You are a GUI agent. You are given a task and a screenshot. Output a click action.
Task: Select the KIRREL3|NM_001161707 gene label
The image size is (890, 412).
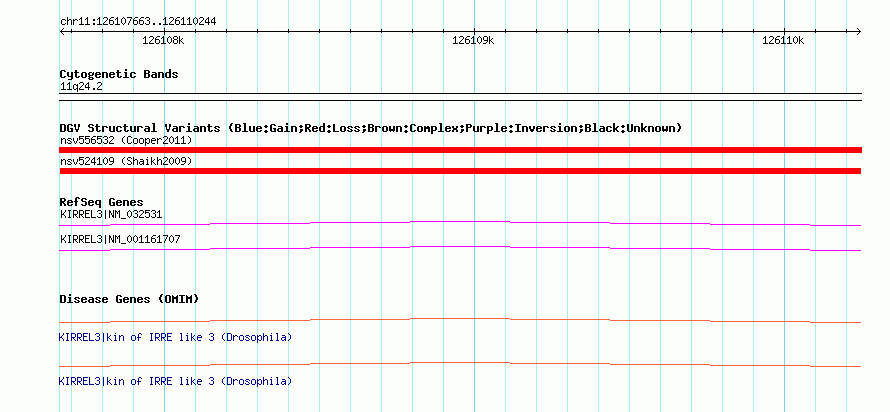(x=120, y=239)
